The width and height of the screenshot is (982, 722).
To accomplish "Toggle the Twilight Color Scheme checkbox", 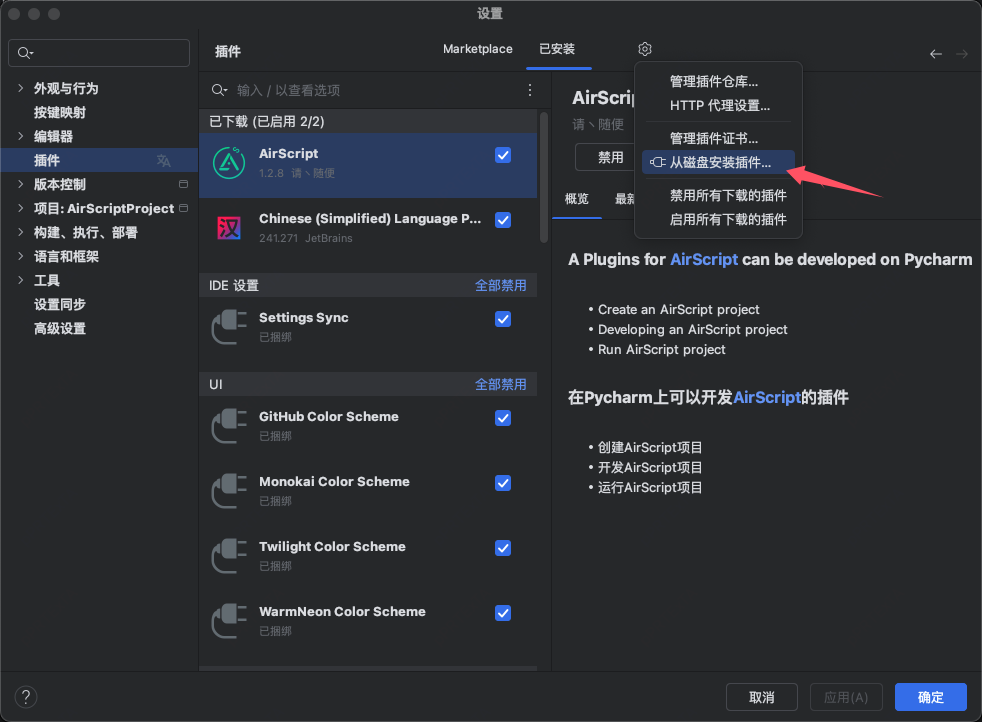I will click(503, 548).
